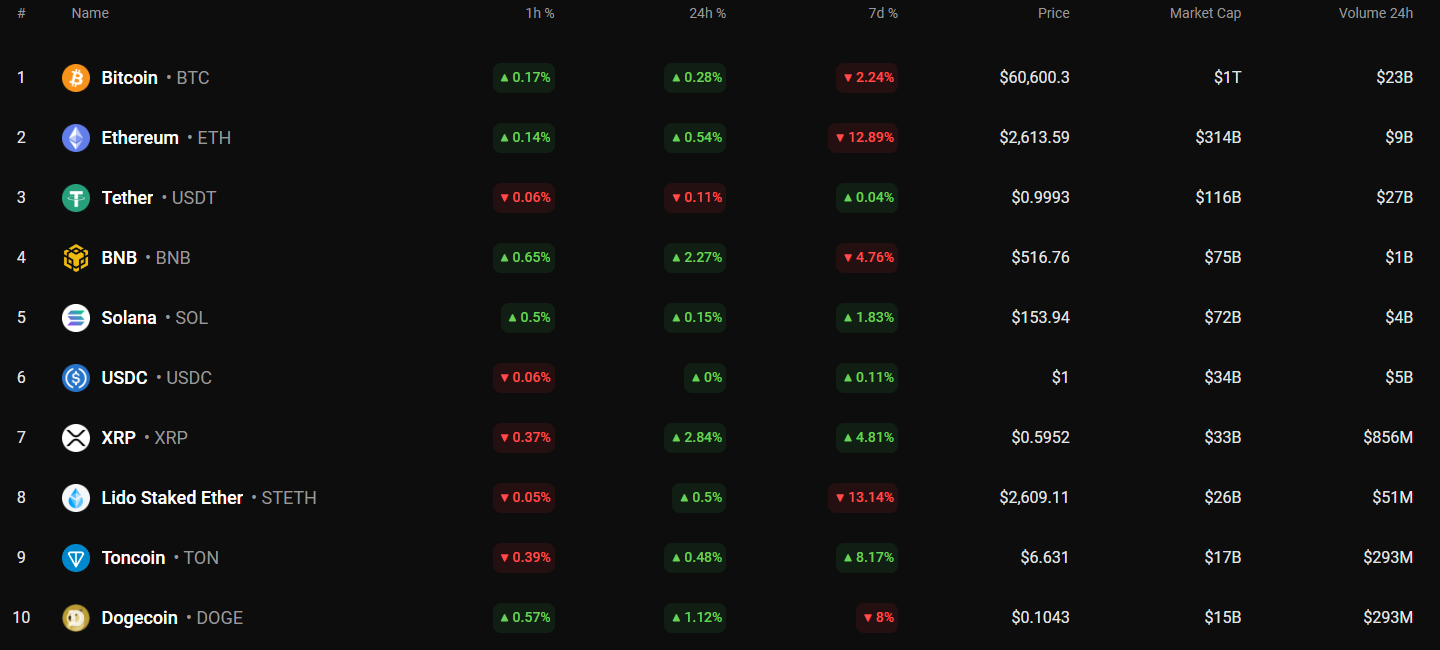This screenshot has width=1440, height=650.
Task: Click the BNB logo icon
Action: [76, 258]
